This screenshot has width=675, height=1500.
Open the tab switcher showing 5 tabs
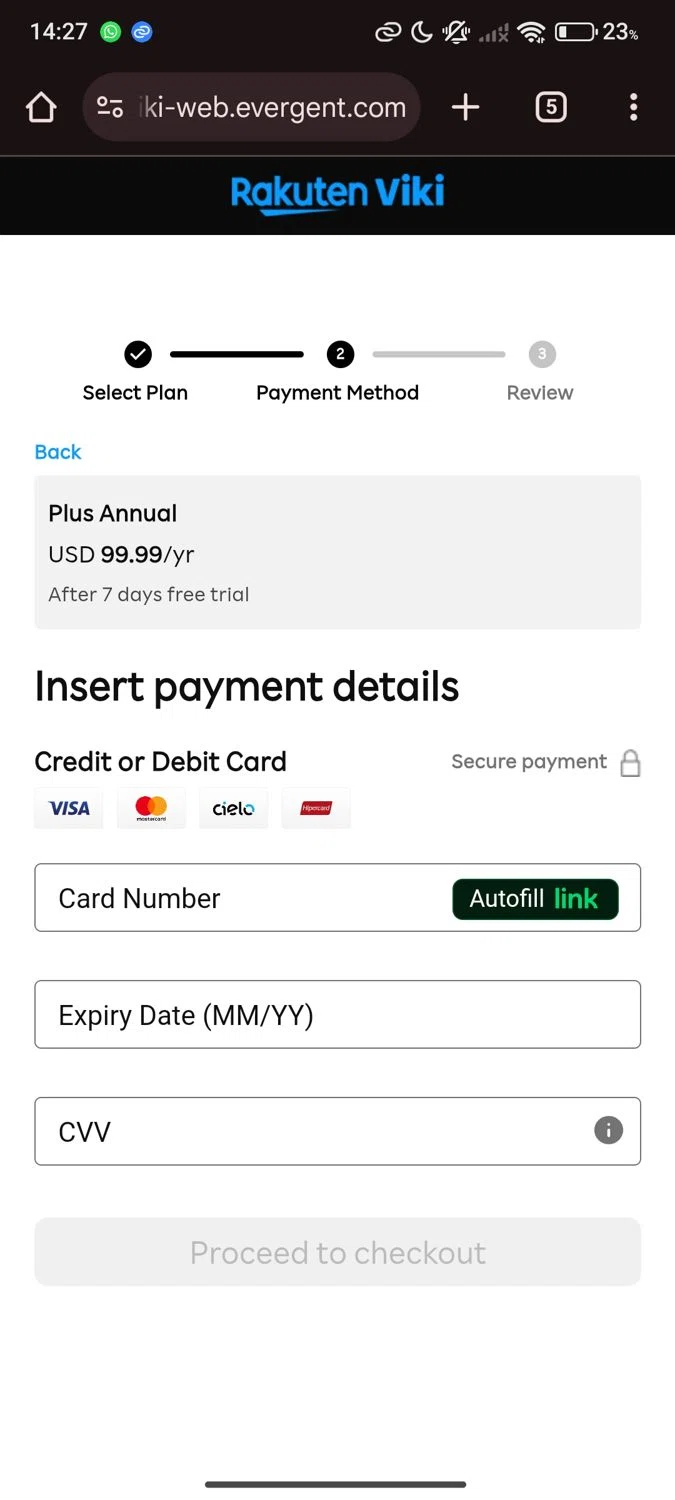click(551, 107)
